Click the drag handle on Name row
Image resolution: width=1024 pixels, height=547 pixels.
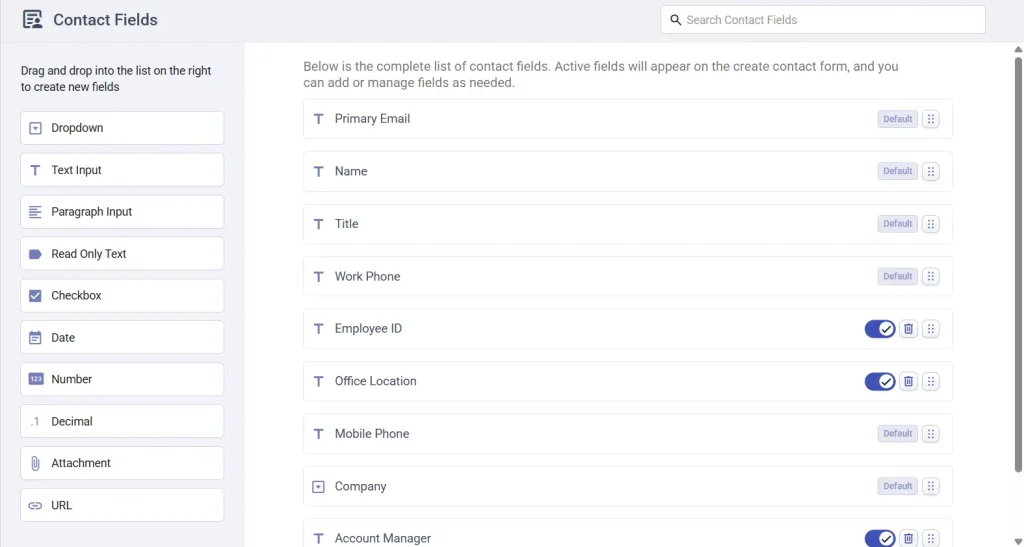click(x=931, y=171)
